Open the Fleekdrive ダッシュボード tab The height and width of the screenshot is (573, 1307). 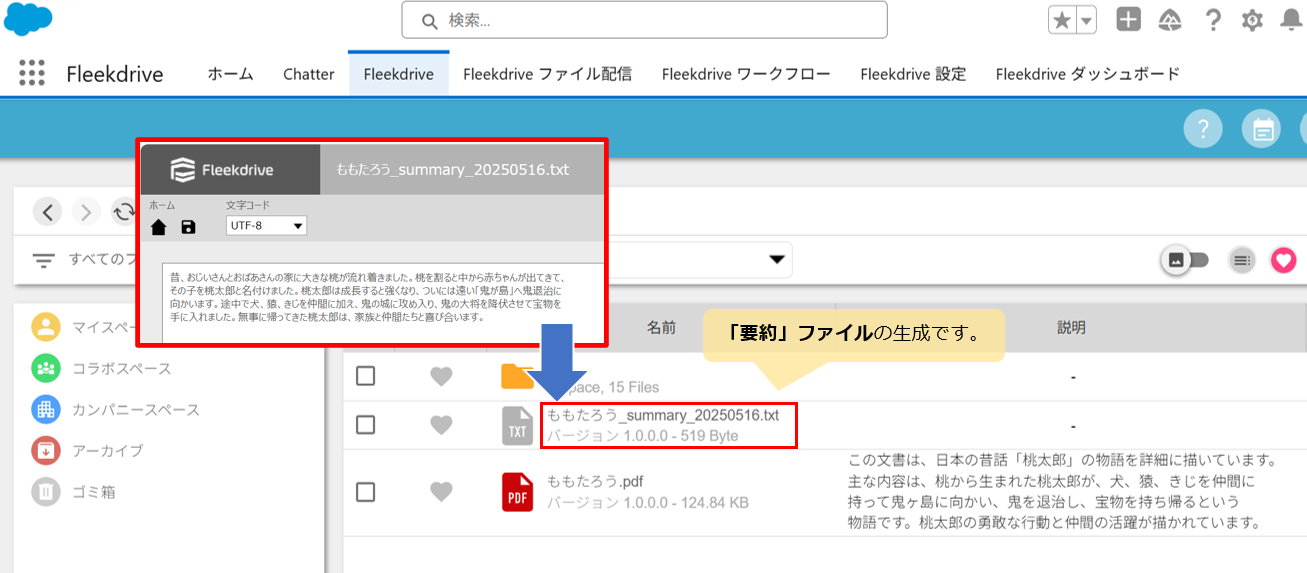1088,74
